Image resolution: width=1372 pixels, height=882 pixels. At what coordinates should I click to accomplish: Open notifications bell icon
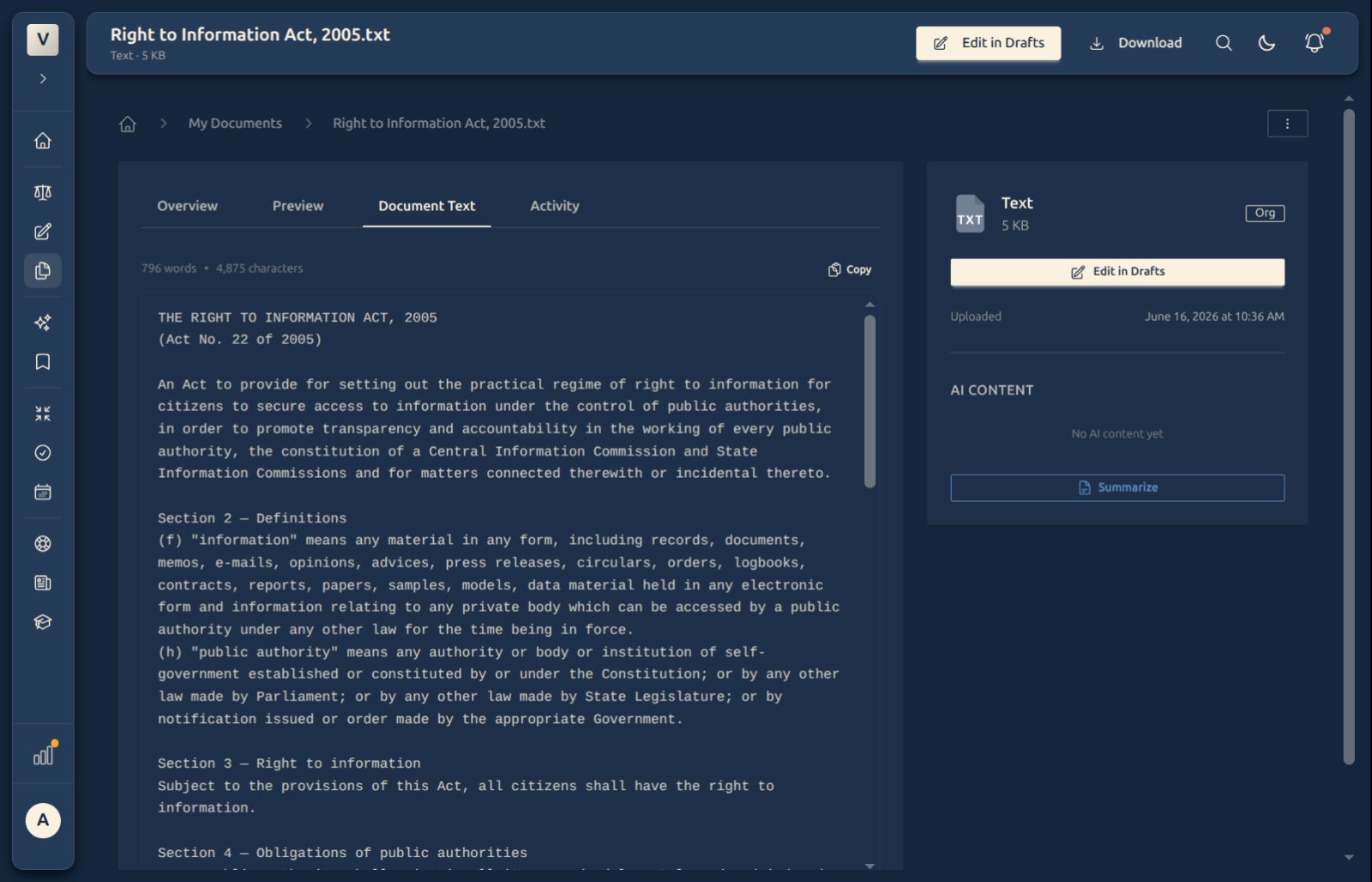click(1315, 43)
